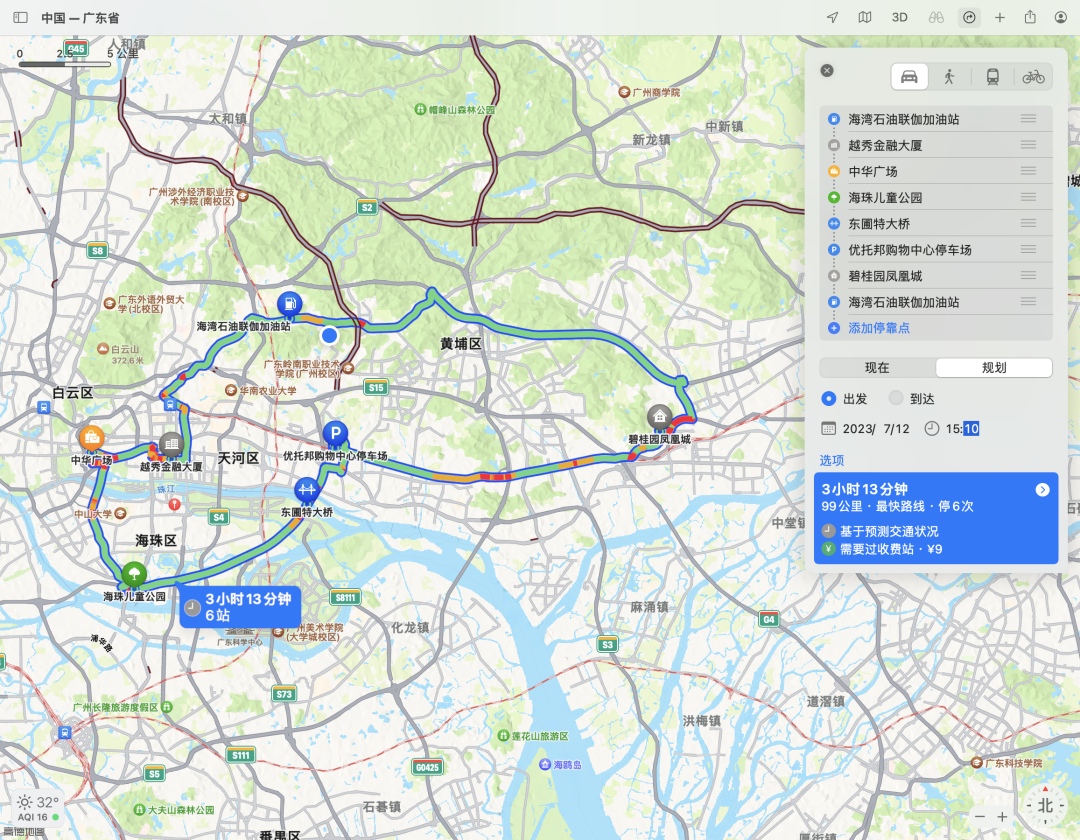Screen dimensions: 1080x840
Task: Click 添加停靠点 to add stop
Action: (878, 328)
